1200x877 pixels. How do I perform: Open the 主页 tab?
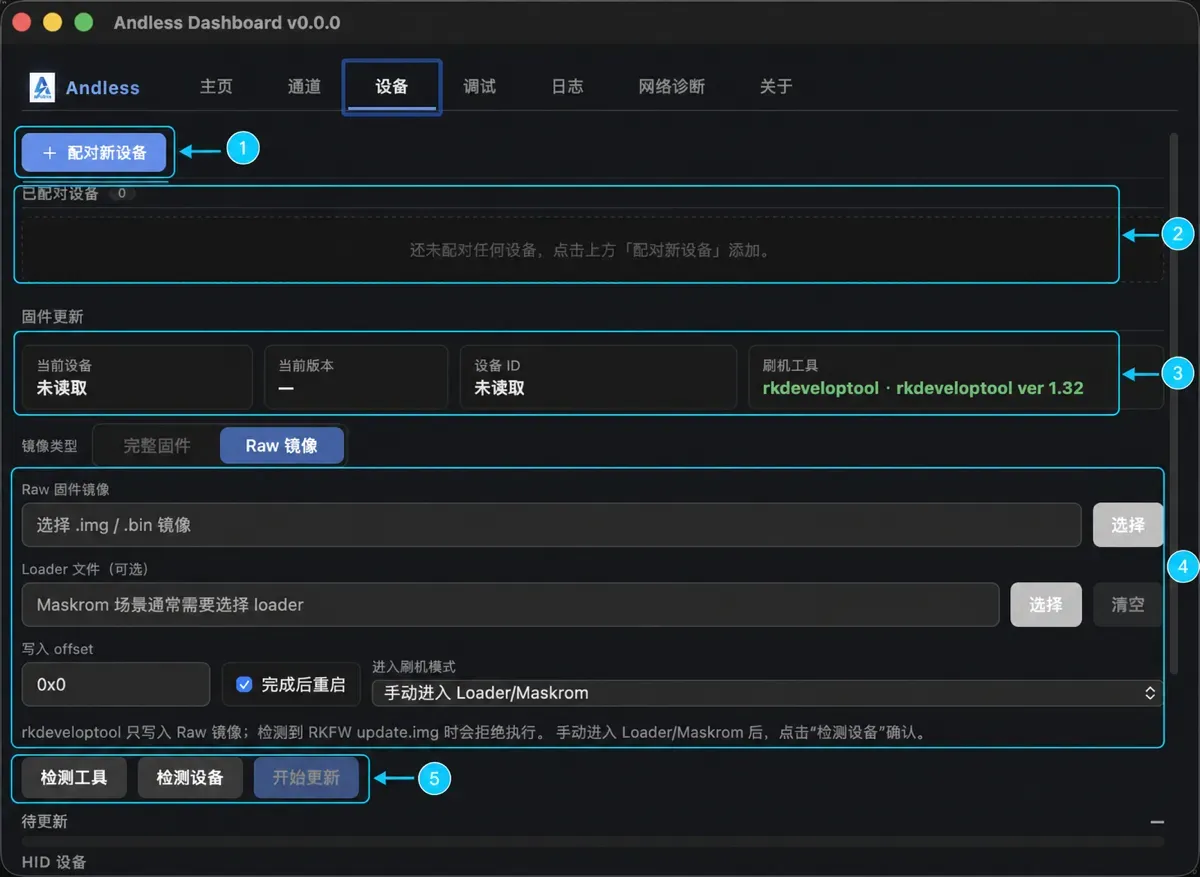point(216,86)
